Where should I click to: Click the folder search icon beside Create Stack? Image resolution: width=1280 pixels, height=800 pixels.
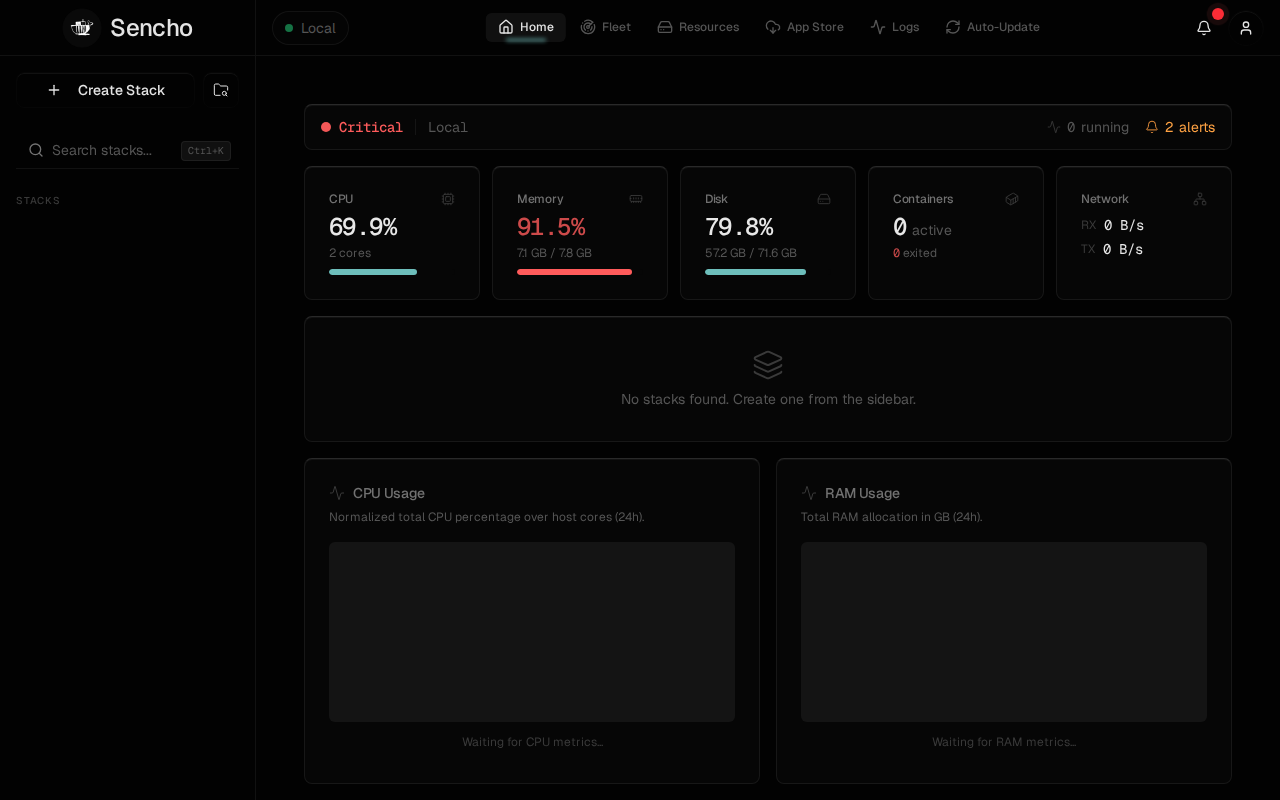(x=221, y=90)
